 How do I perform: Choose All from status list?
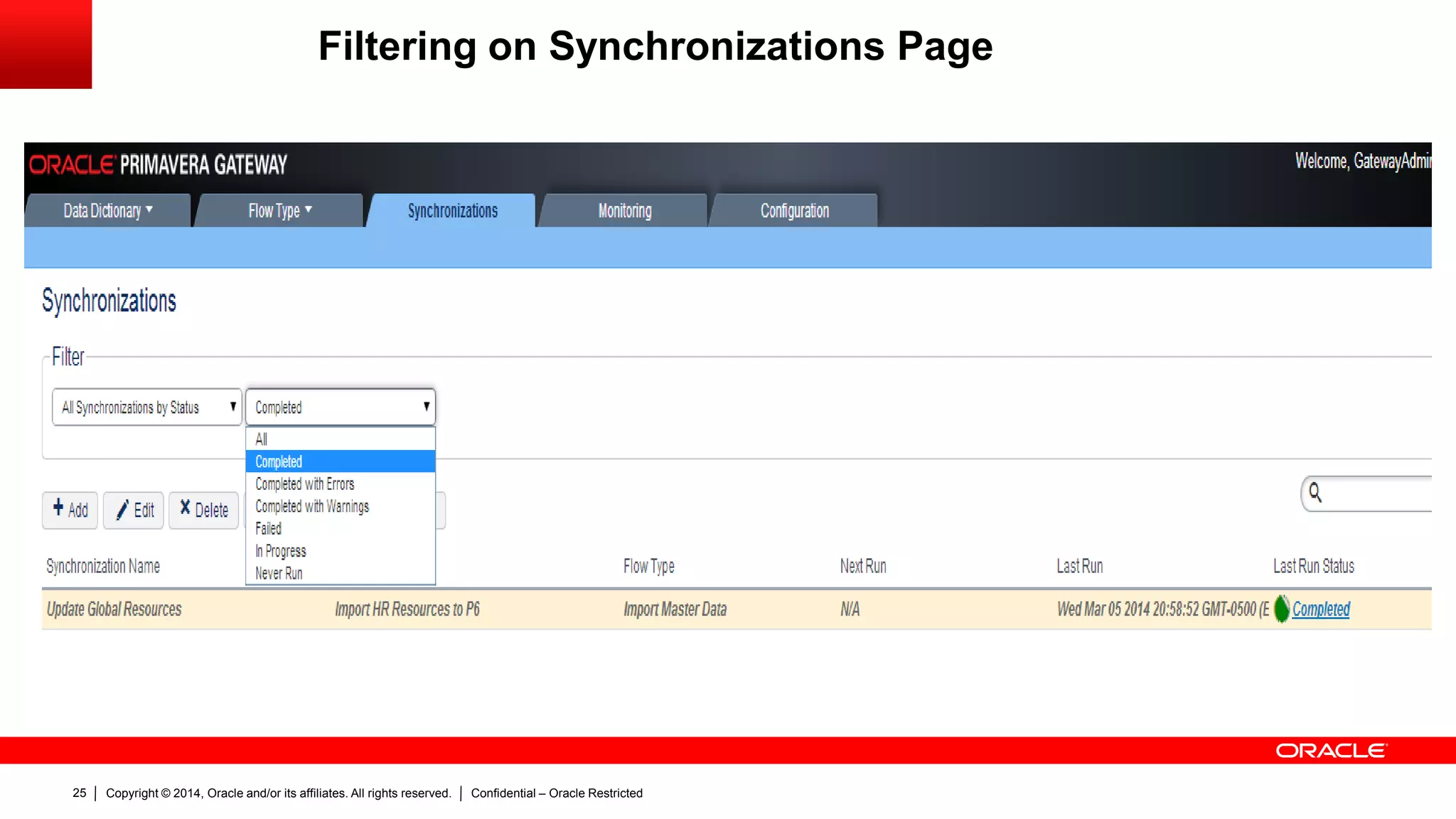coord(341,439)
